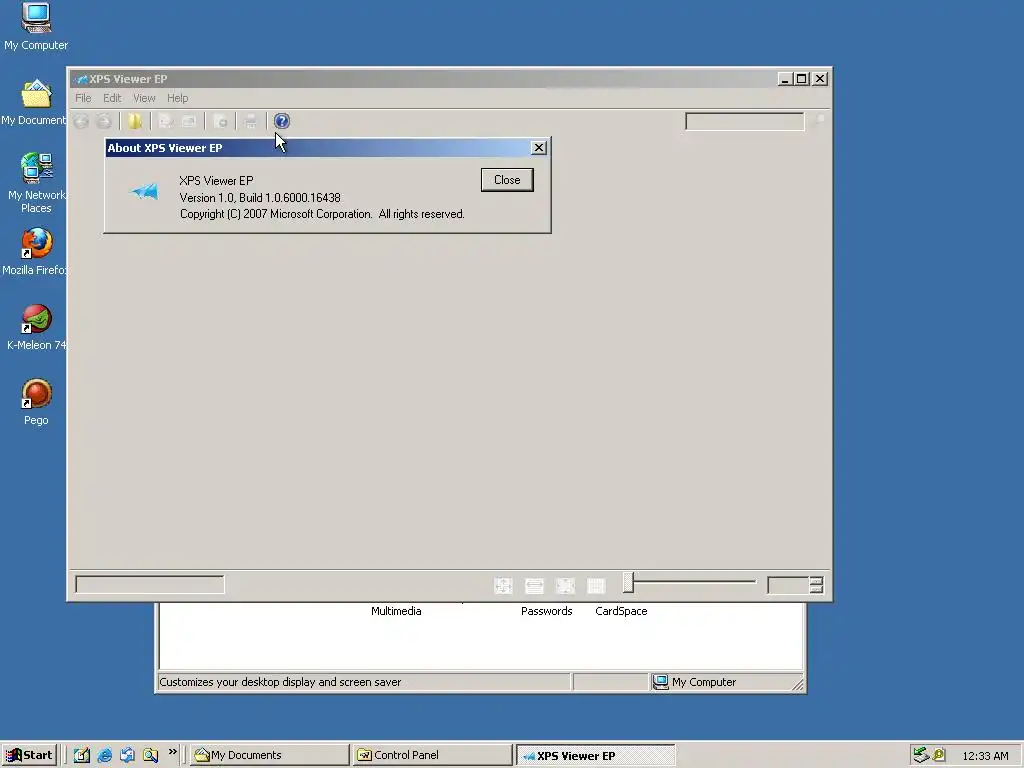
Task: Click the multi-page thumbnails view icon
Action: point(596,586)
